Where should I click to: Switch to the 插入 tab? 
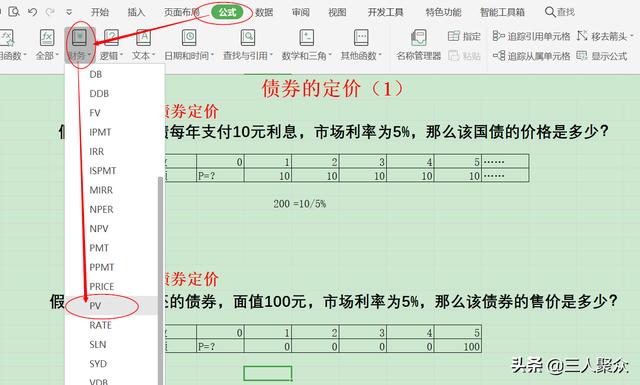[x=136, y=12]
